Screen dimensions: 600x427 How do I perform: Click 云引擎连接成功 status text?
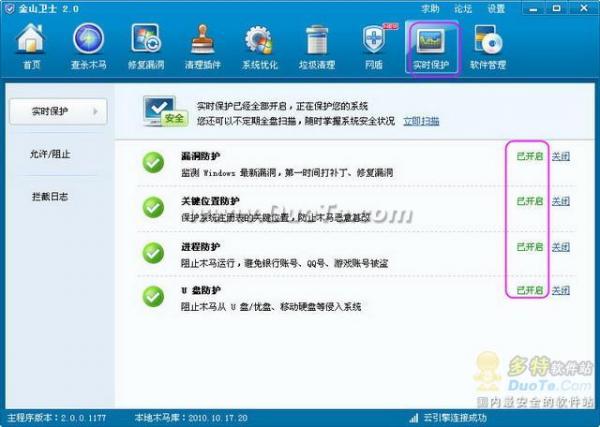coord(455,418)
